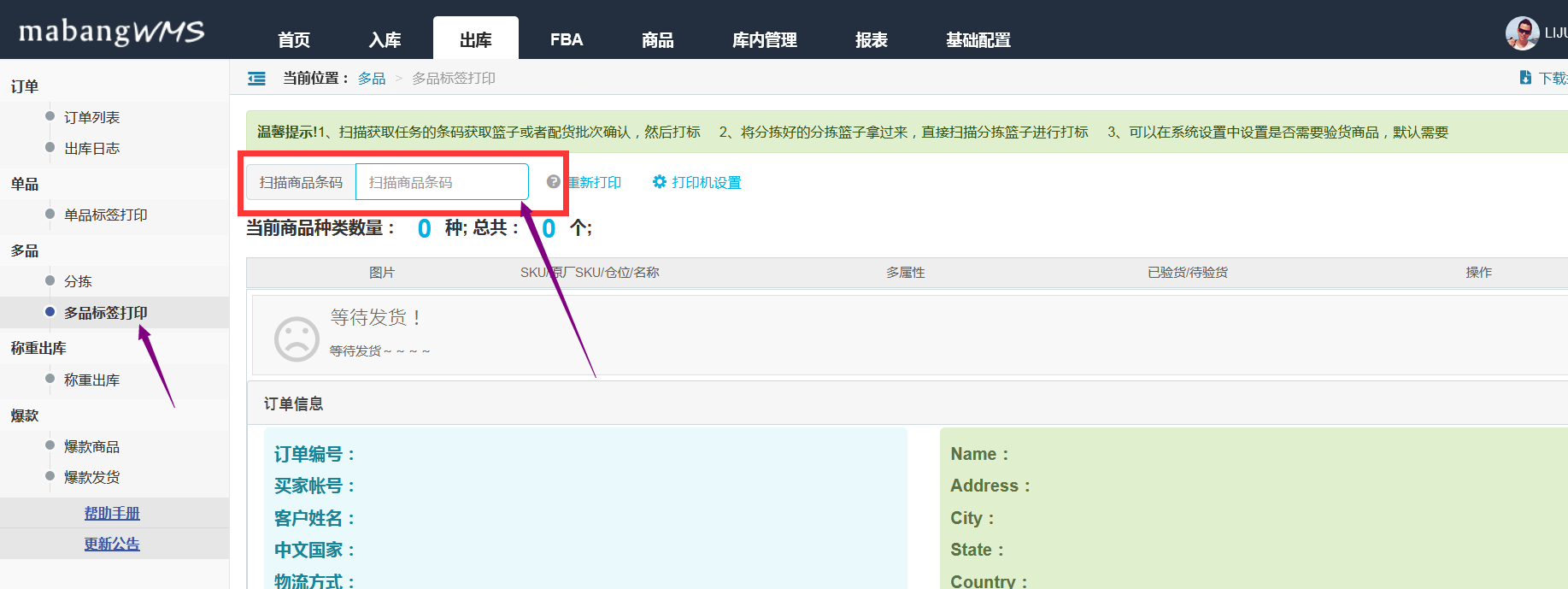Viewport: 1568px width, 589px height.
Task: Click the mabangWMS logo
Action: click(x=111, y=32)
